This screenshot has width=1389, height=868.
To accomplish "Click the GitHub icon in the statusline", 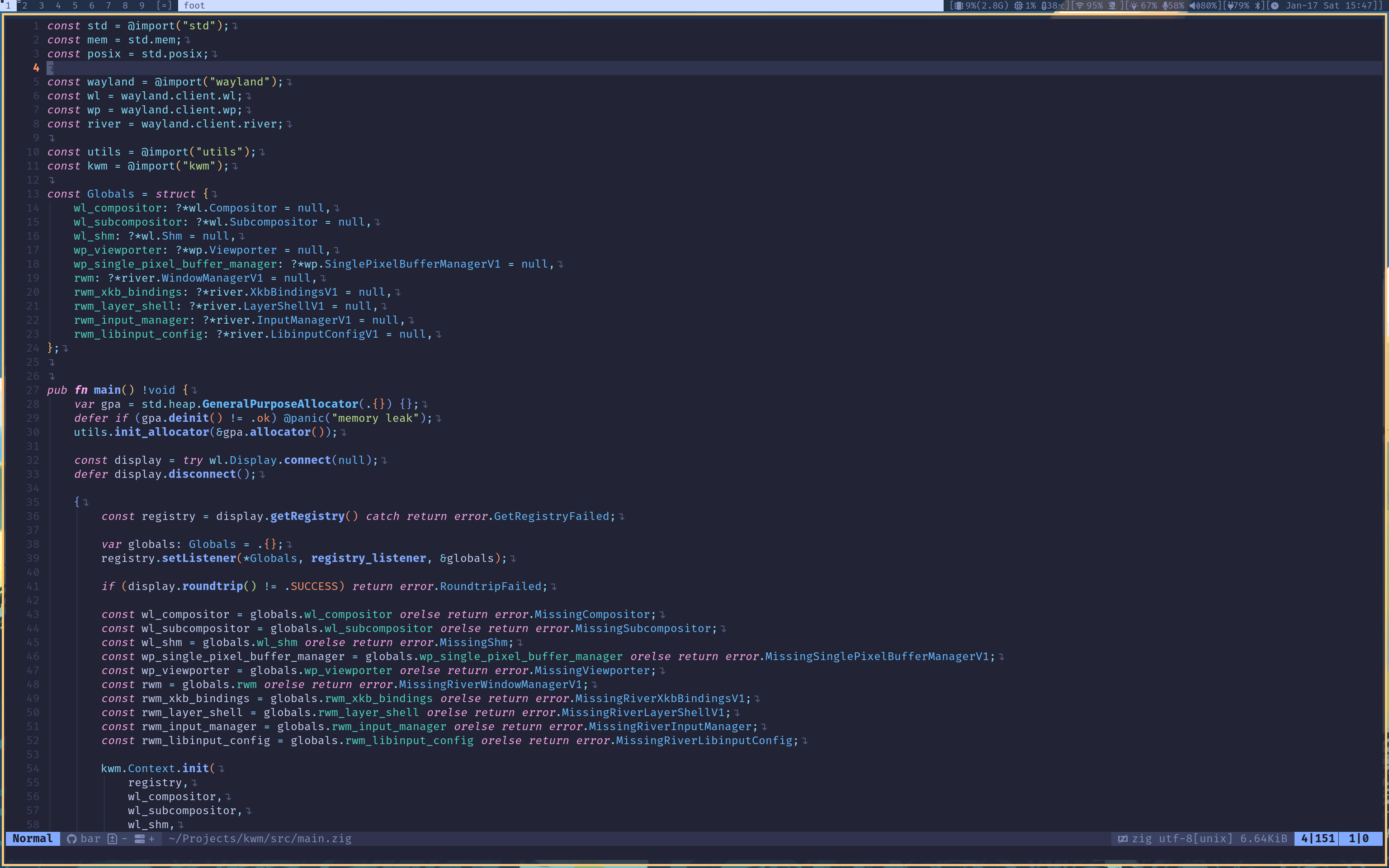I will (x=72, y=839).
